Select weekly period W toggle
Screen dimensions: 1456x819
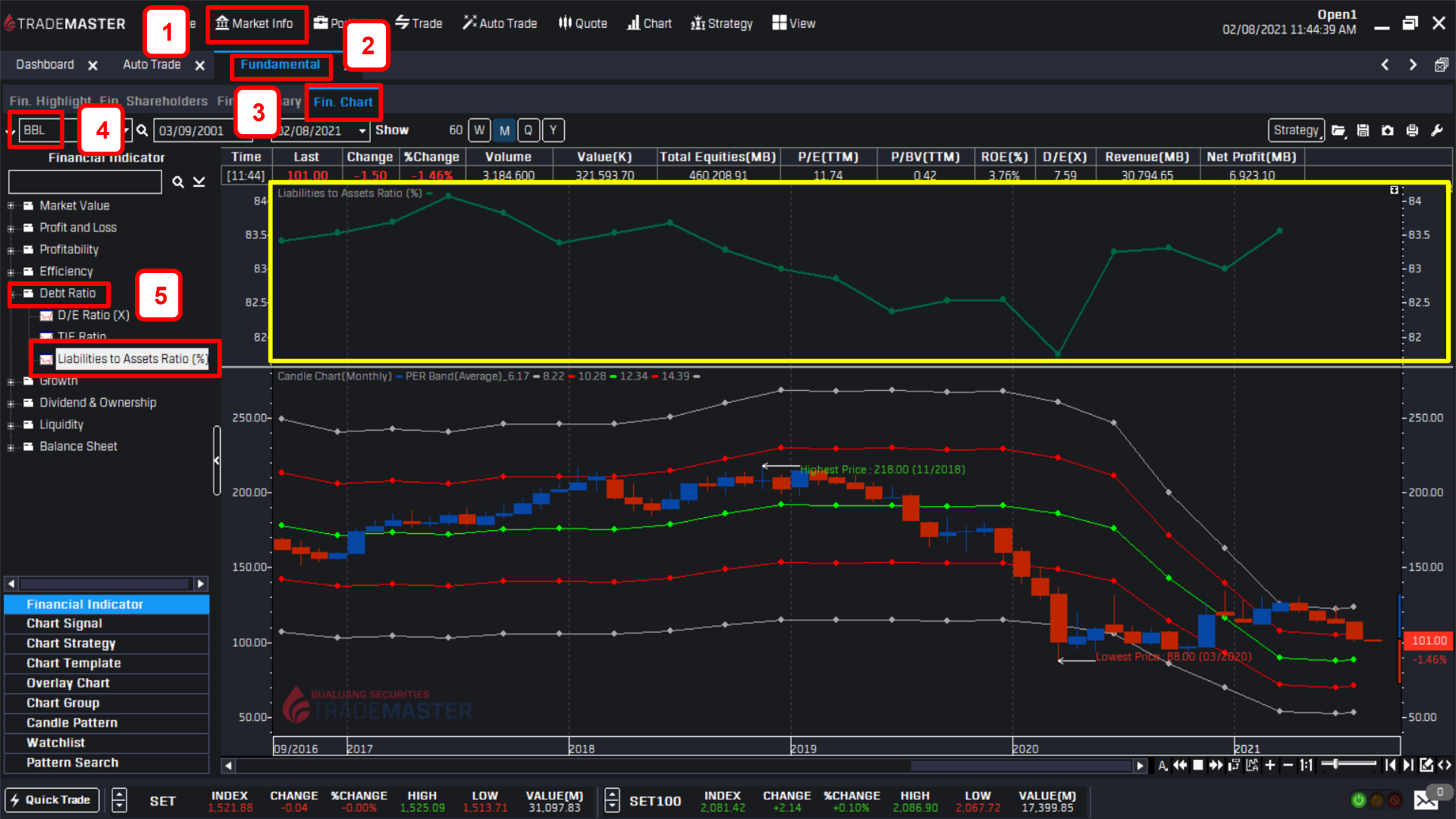tap(479, 130)
